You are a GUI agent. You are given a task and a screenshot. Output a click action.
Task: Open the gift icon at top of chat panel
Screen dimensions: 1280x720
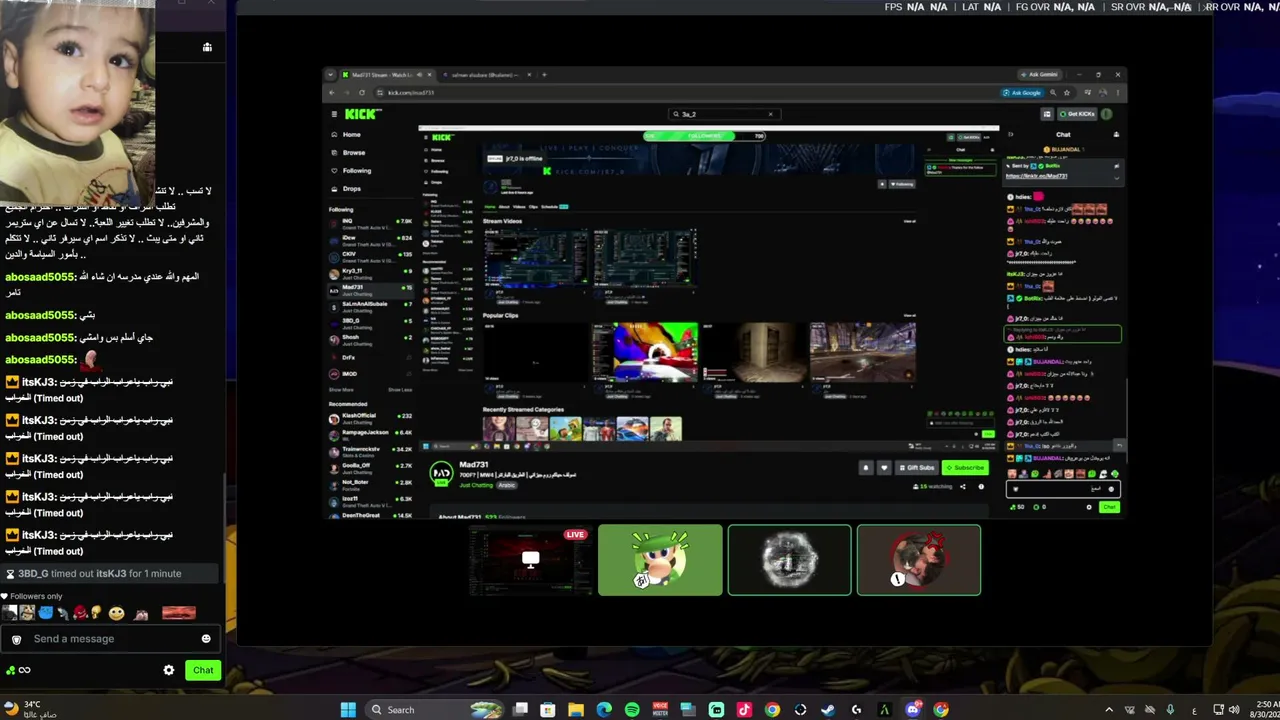pyautogui.click(x=207, y=47)
